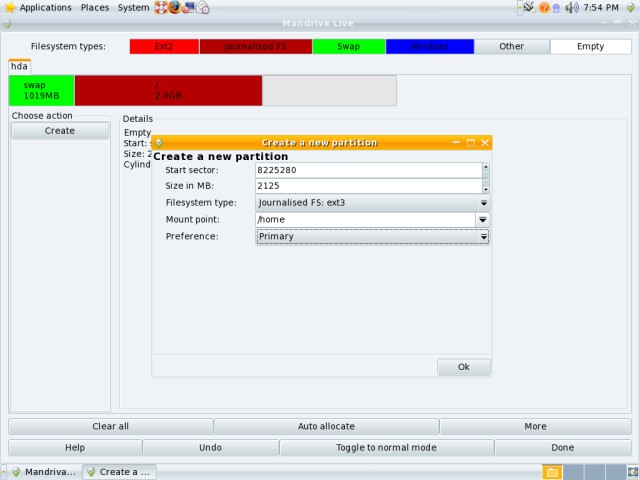640x480 pixels.
Task: Launch the lifebuoy help icon in panel
Action: 160,7
